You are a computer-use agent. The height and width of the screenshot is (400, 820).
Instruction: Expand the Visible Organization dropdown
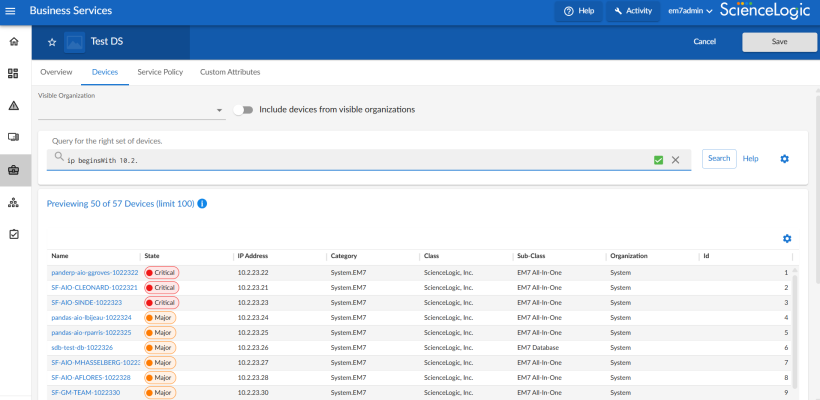click(219, 110)
